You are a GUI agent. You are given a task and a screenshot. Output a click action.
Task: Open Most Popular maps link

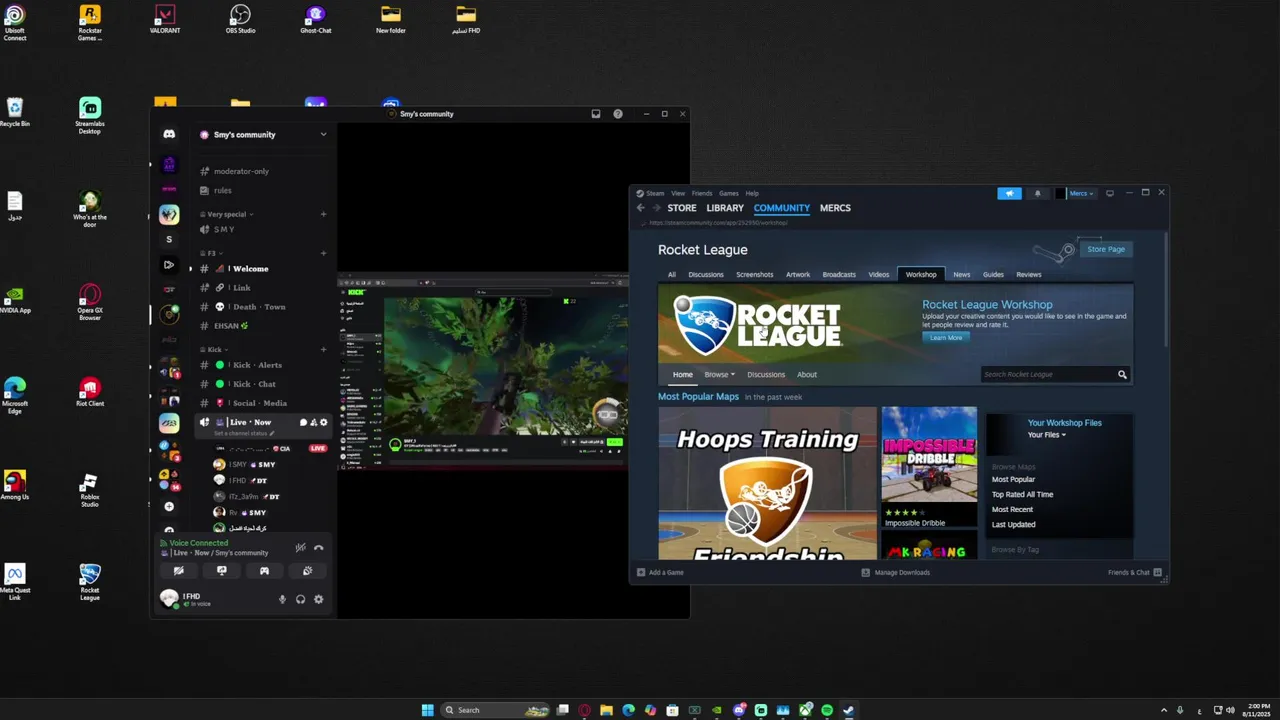[1013, 479]
